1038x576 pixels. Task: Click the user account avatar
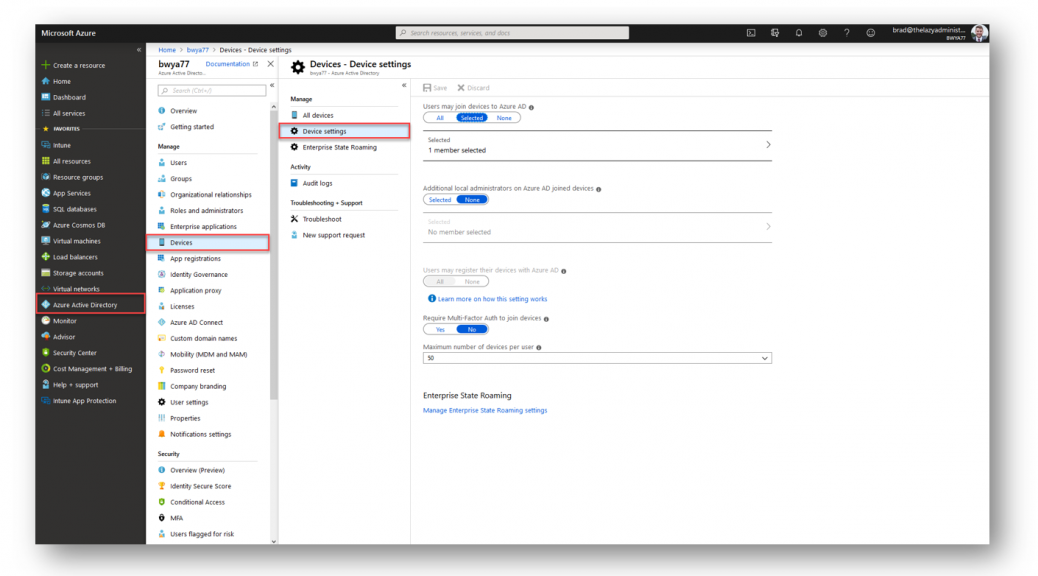point(979,33)
